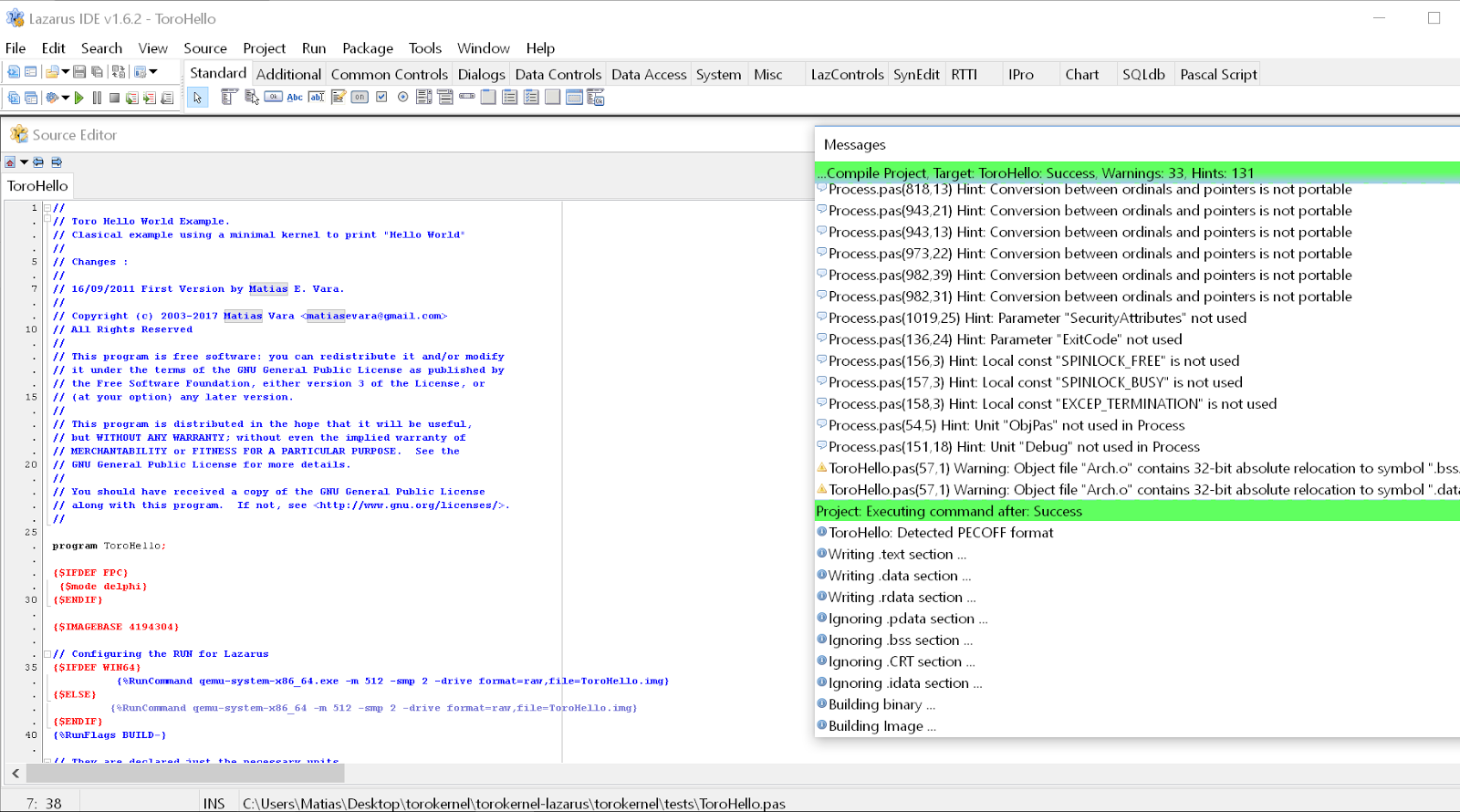This screenshot has width=1460, height=812.
Task: Switch to the Pascal Script tab
Action: pyautogui.click(x=1218, y=75)
